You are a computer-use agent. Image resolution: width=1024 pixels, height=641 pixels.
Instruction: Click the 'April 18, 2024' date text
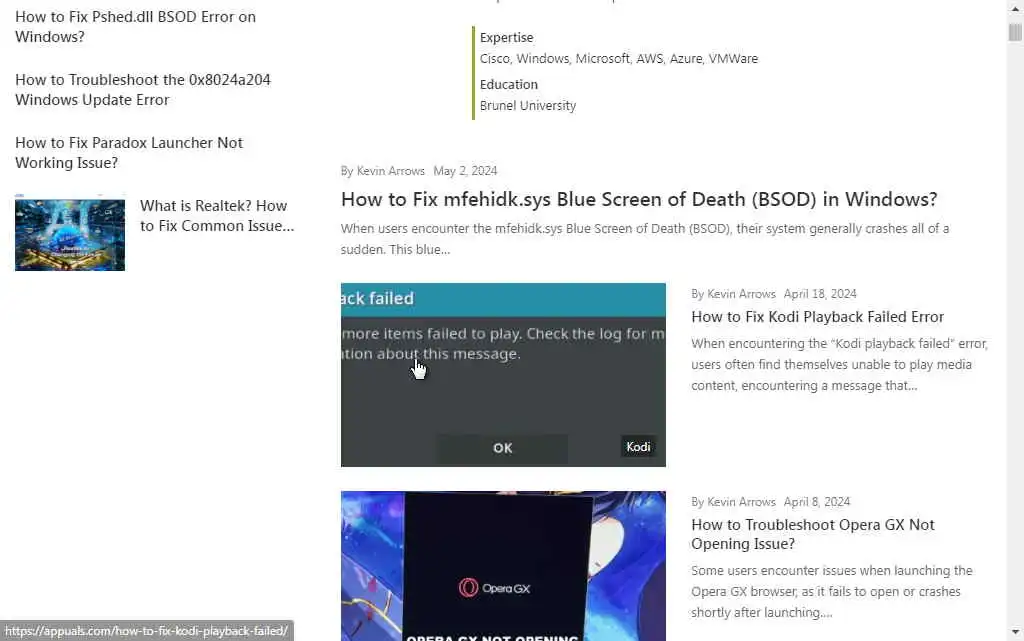coord(820,294)
